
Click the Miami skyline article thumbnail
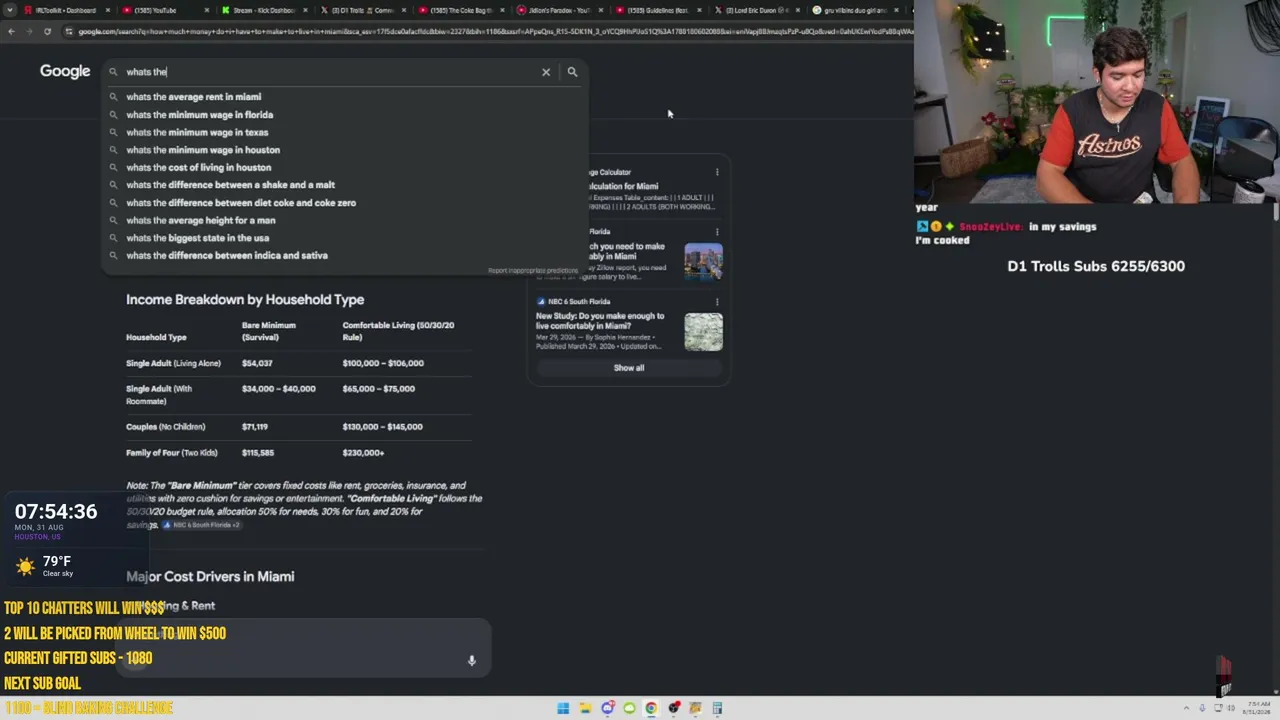703,262
